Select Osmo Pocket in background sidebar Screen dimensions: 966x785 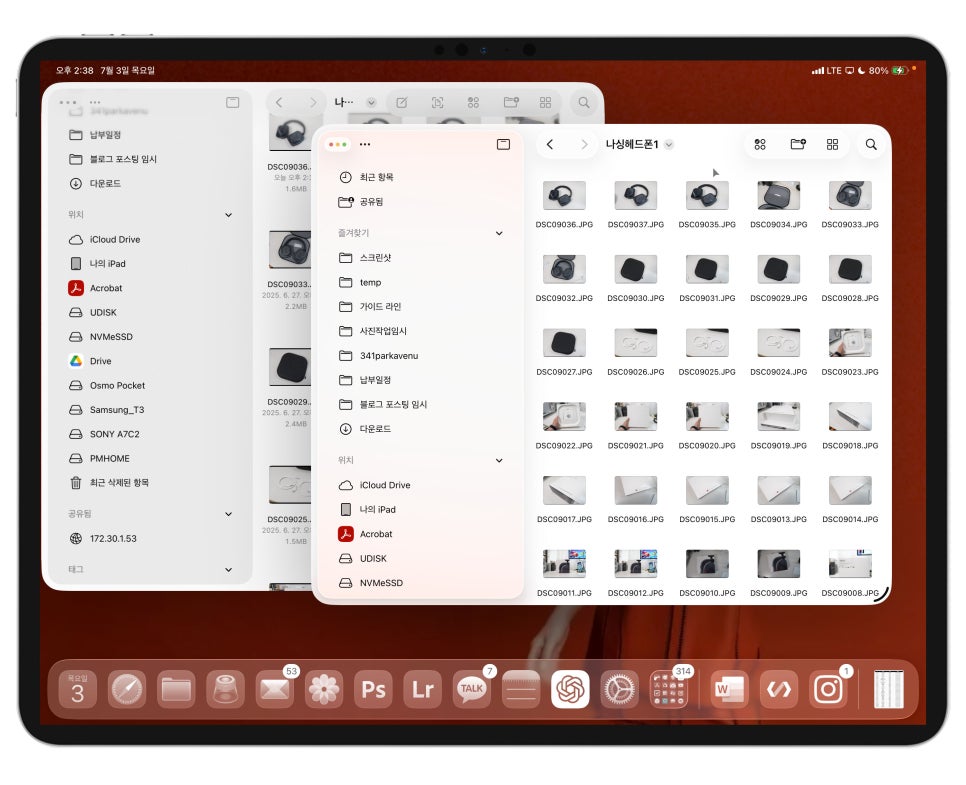click(x=151, y=386)
